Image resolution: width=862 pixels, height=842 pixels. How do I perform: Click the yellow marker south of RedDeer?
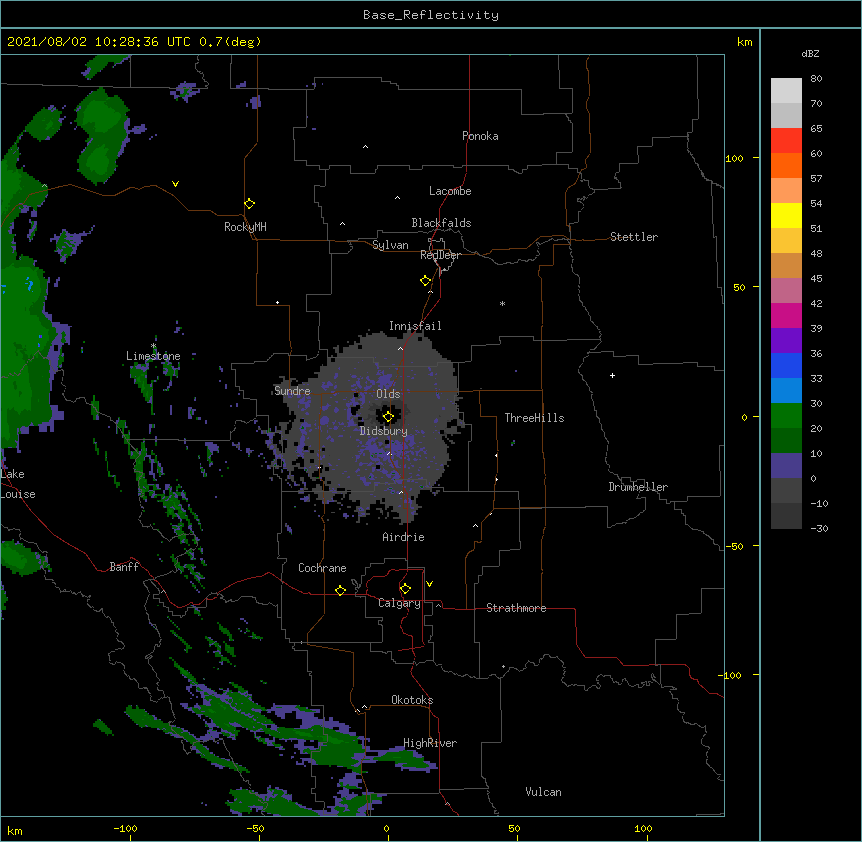[x=426, y=281]
